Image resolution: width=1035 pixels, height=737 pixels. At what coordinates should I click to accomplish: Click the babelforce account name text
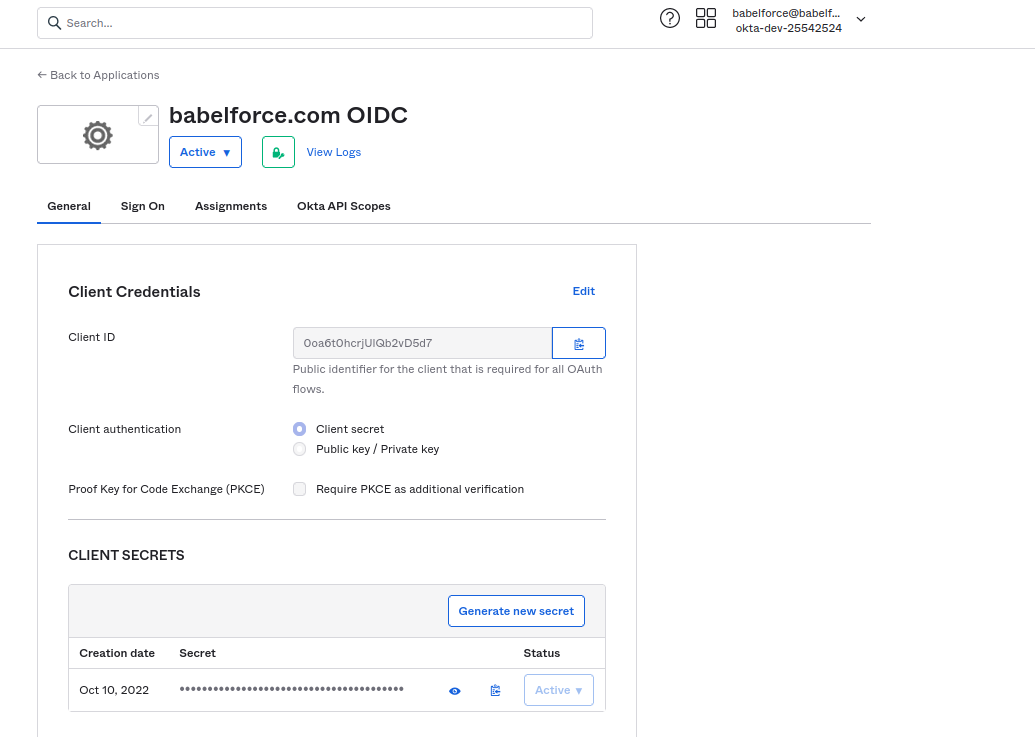(786, 13)
